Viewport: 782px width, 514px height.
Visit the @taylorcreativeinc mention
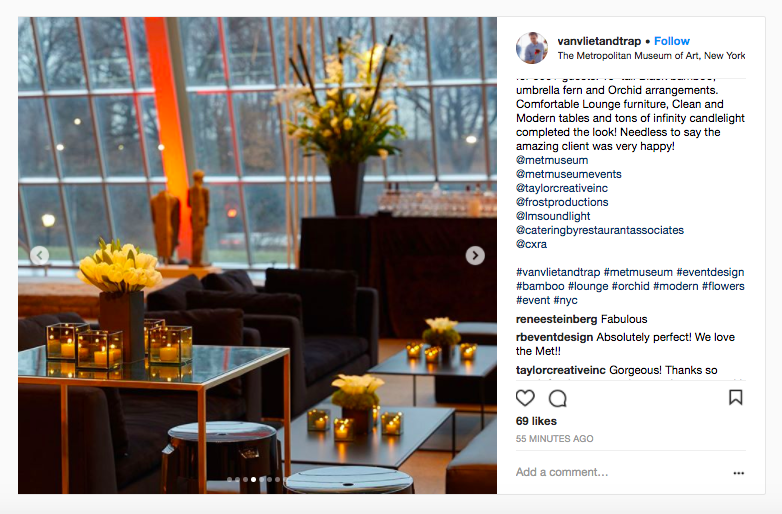(562, 188)
